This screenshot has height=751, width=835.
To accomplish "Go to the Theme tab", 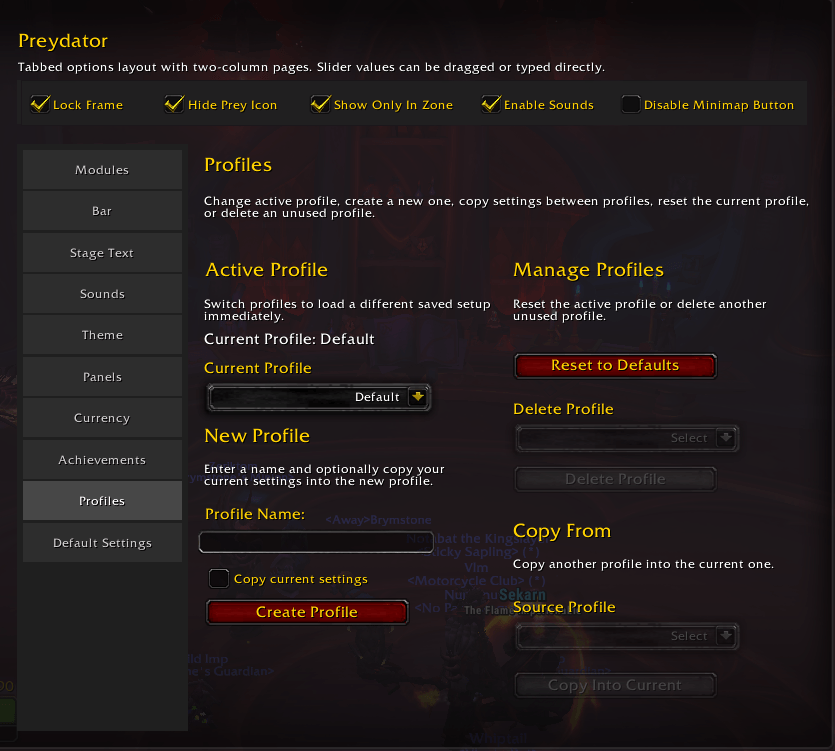I will 102,335.
